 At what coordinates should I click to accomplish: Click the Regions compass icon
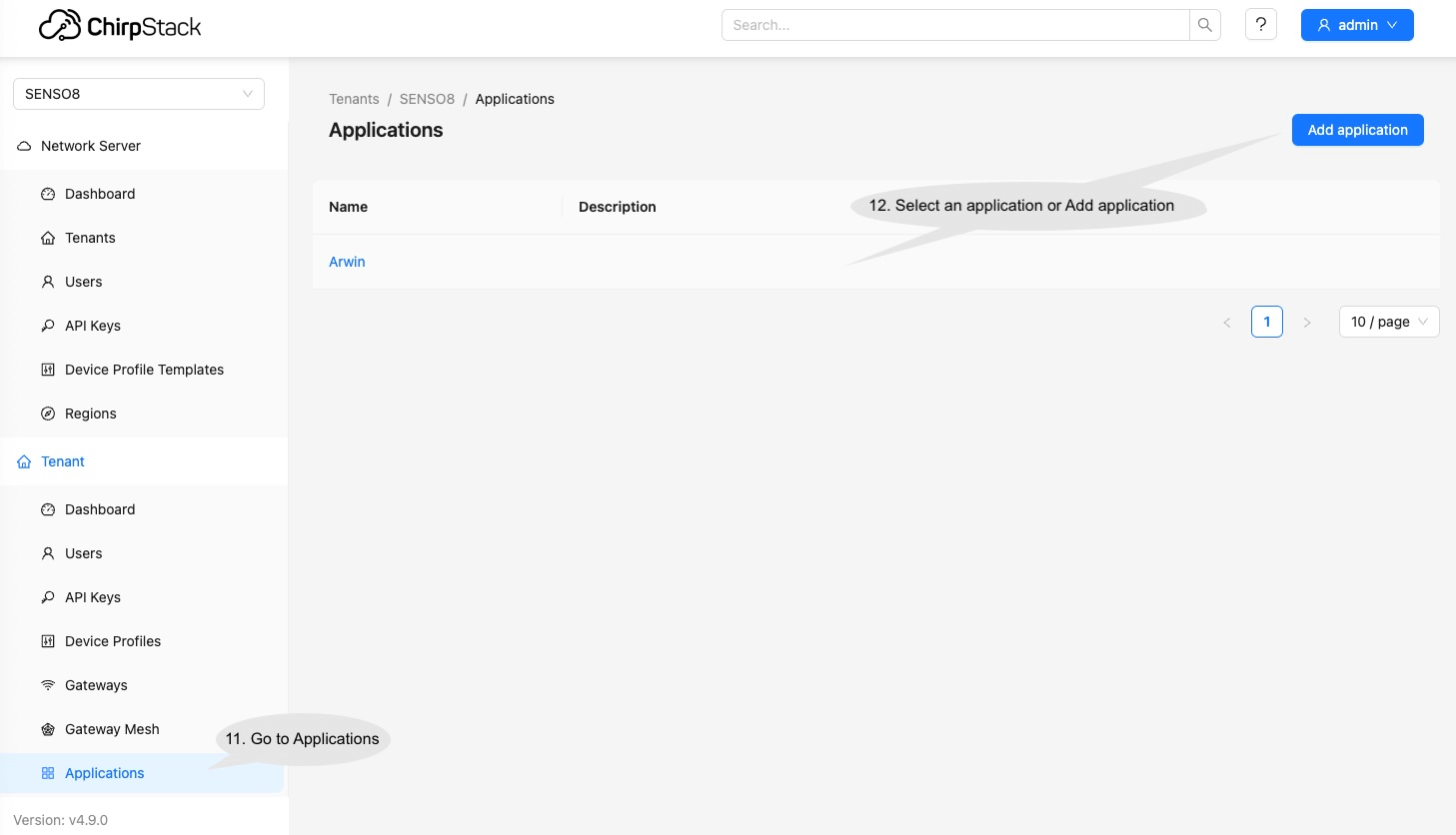(48, 414)
